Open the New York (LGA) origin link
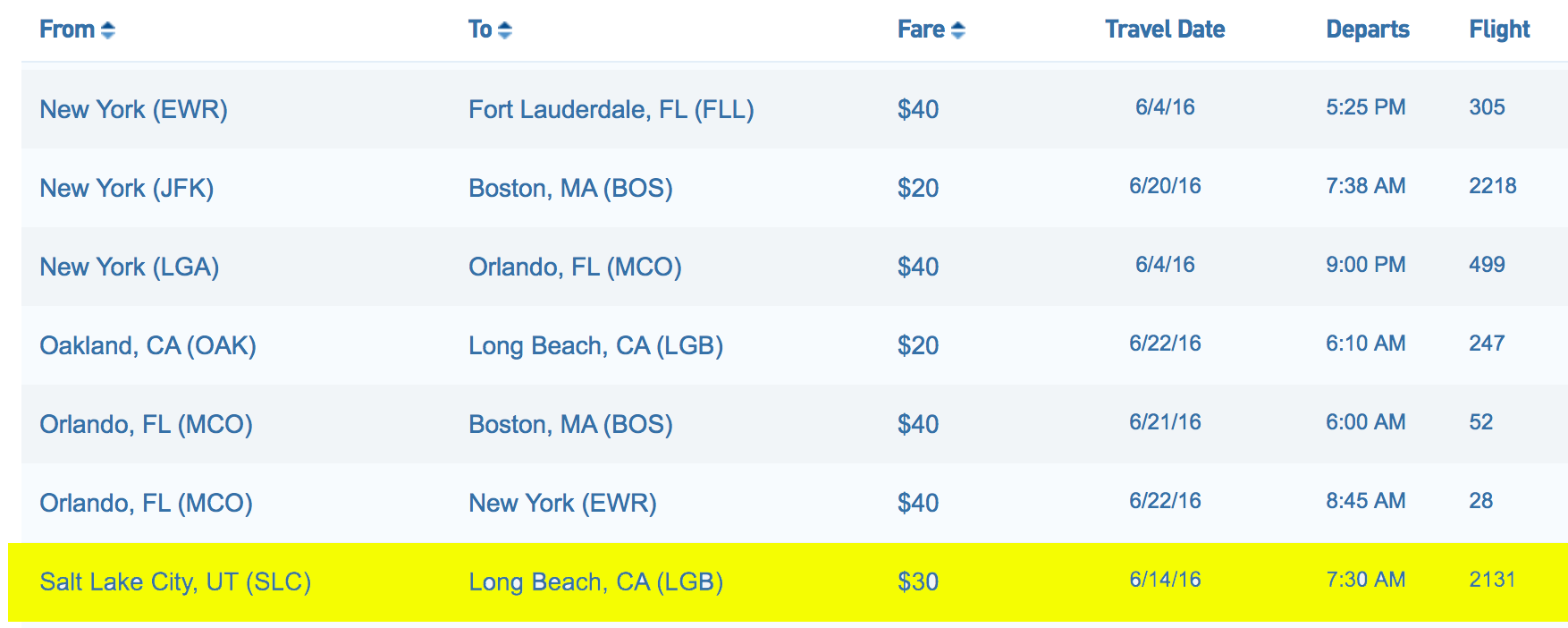The image size is (1568, 628). click(x=129, y=267)
